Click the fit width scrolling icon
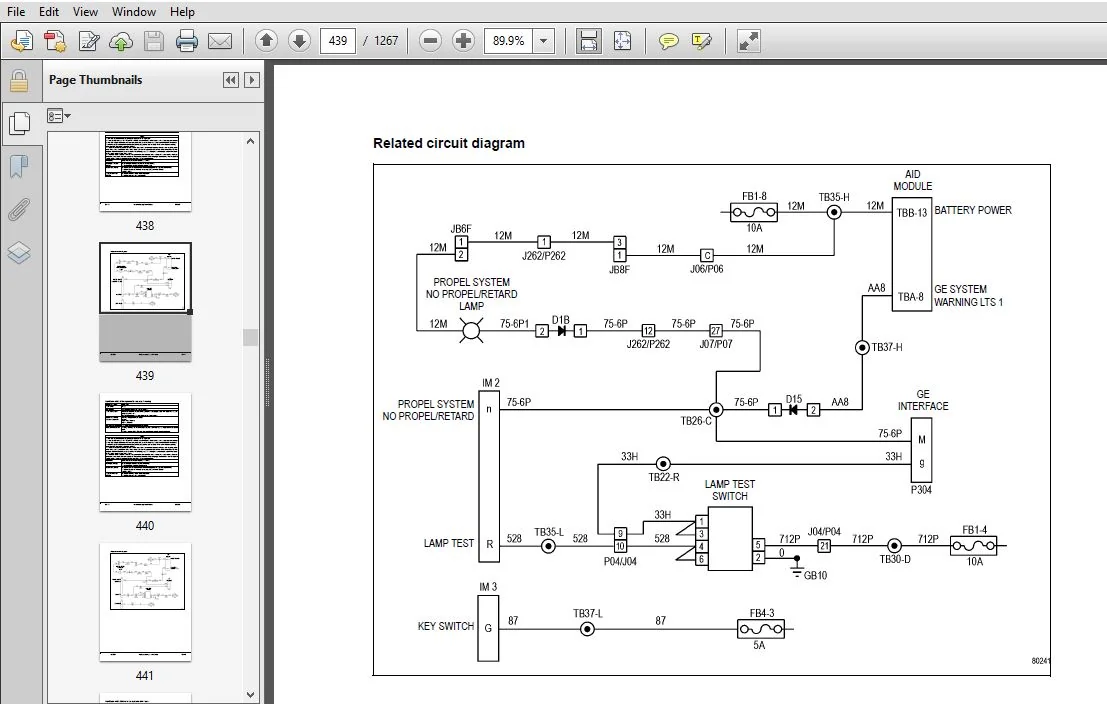The image size is (1107, 704). click(x=588, y=41)
